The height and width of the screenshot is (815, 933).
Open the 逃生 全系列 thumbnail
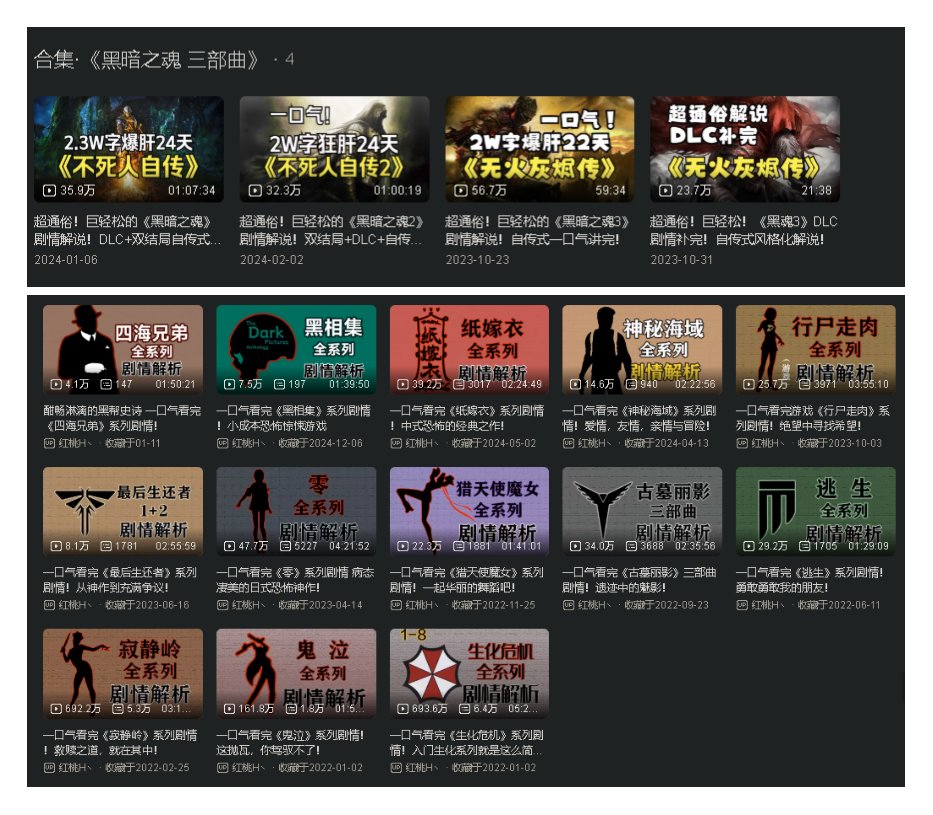pyautogui.click(x=816, y=512)
